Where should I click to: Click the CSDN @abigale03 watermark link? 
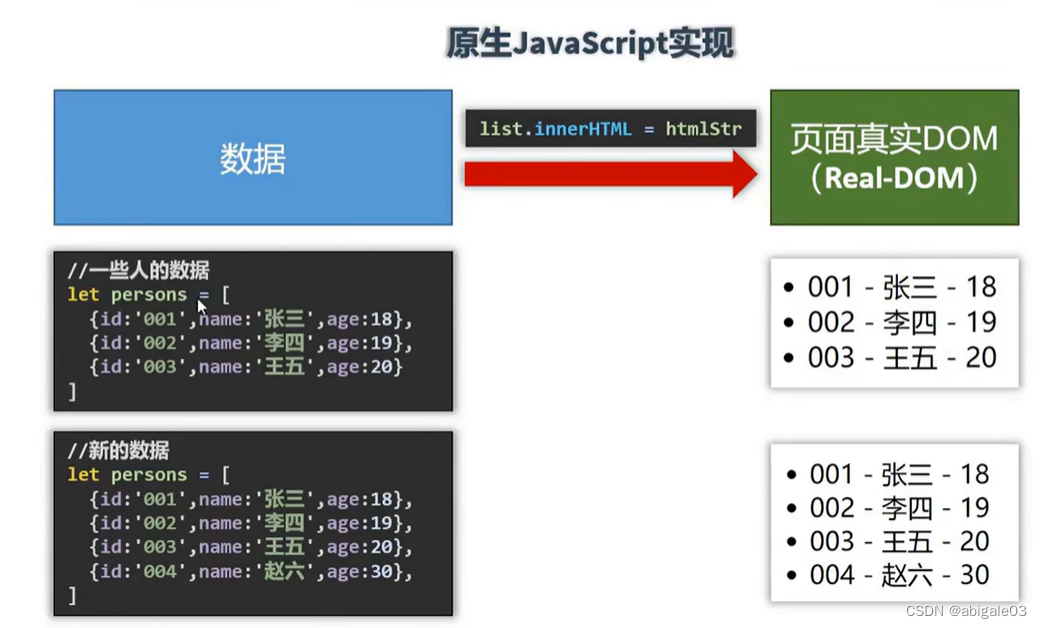(965, 611)
